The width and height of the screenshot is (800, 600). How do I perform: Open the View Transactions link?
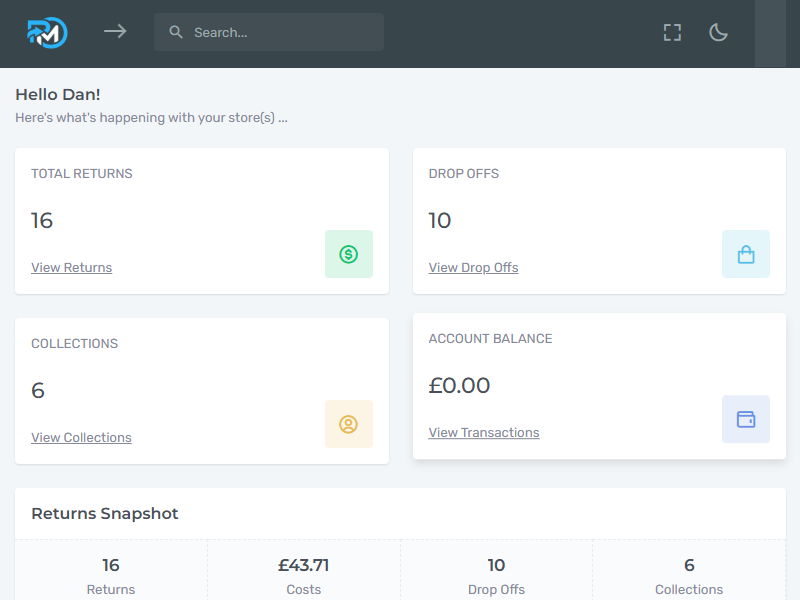point(484,432)
